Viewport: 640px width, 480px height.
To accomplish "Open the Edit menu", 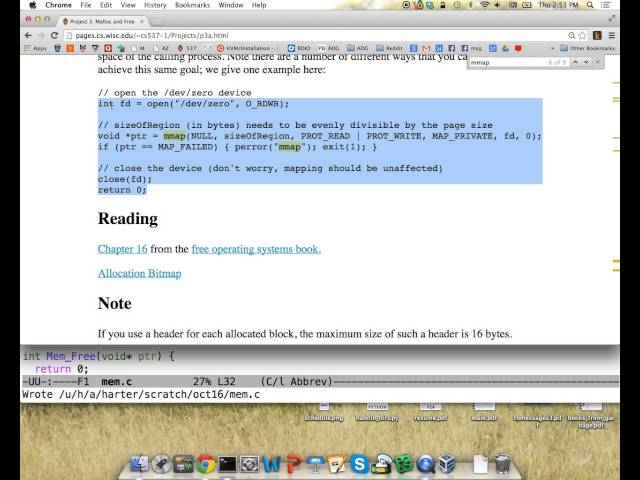I will (106, 5).
